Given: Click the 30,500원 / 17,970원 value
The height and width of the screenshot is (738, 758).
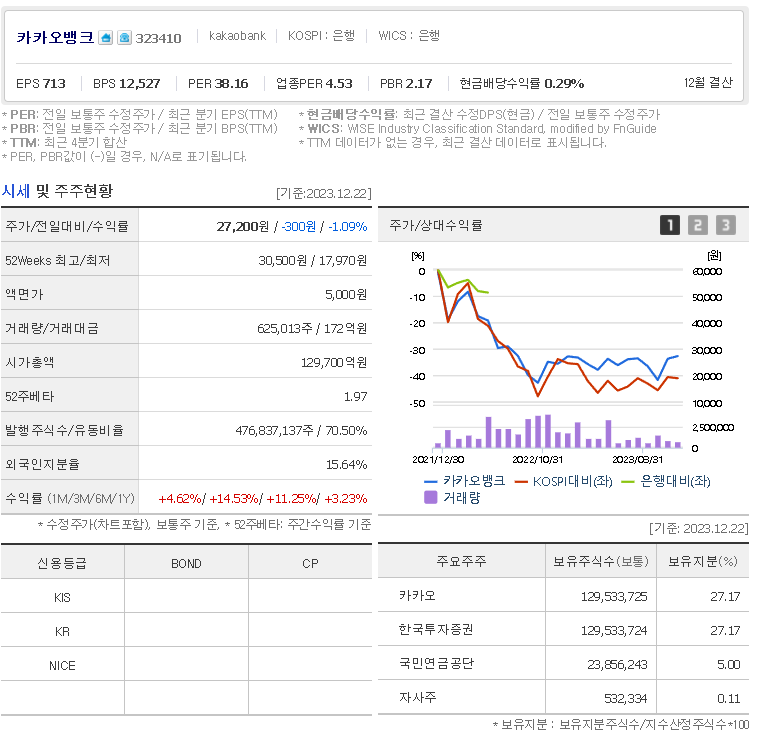Looking at the screenshot, I should (312, 261).
